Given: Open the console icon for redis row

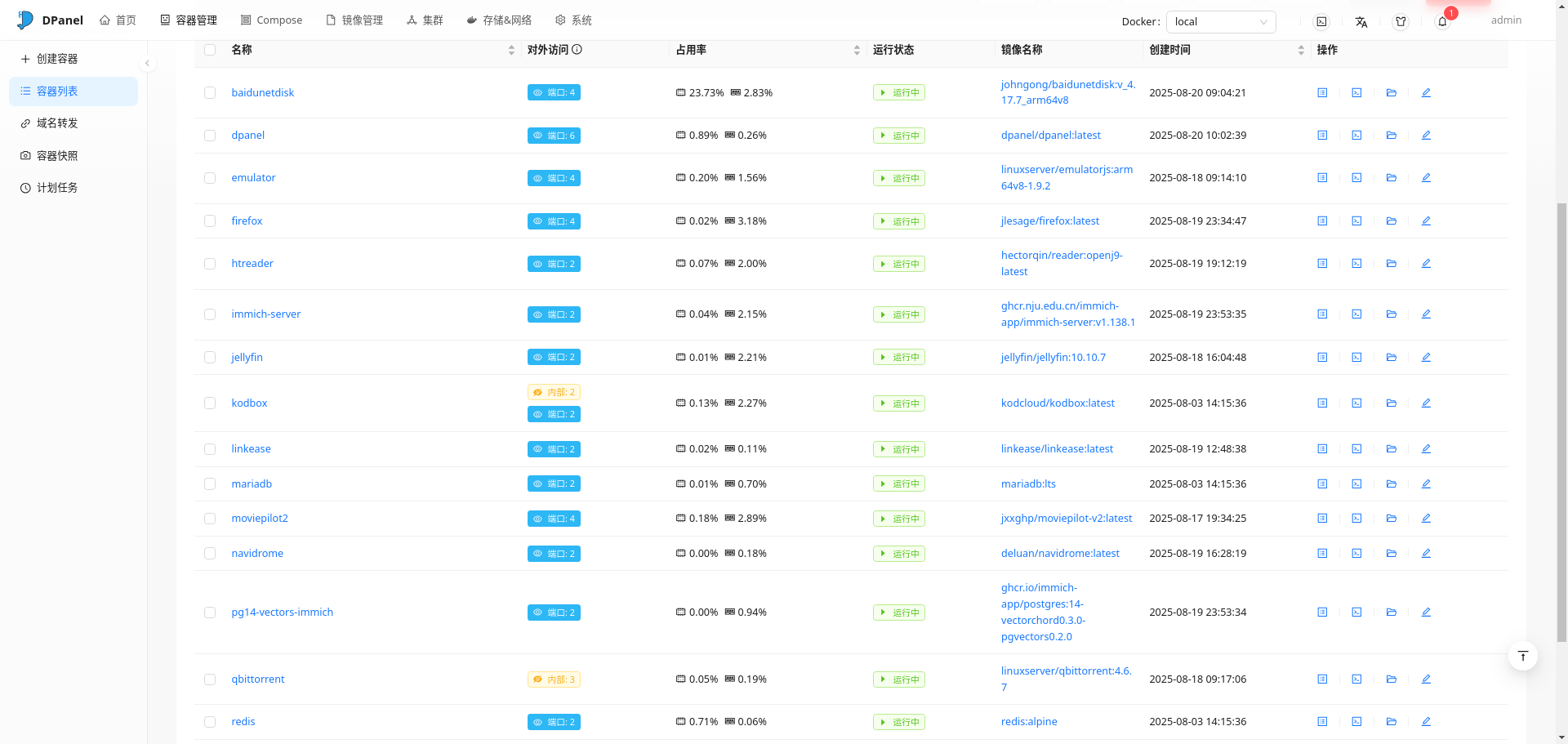Looking at the screenshot, I should pyautogui.click(x=1356, y=722).
